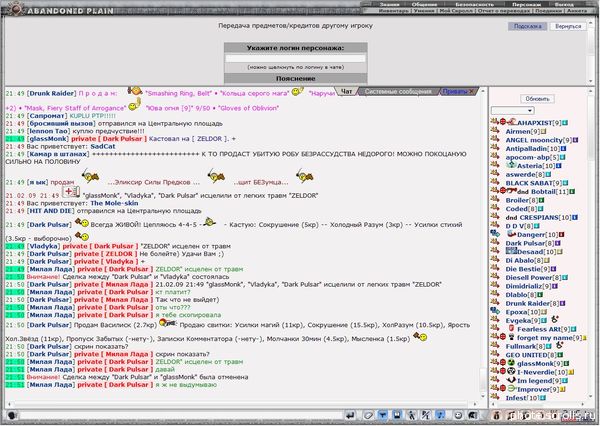The height and width of the screenshot is (426, 600).
Task: Click Improver[9] in the player list
Action: [538, 389]
